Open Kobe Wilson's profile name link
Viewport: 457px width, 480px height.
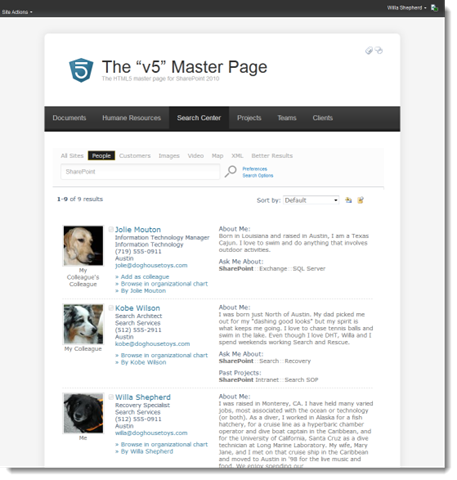(138, 308)
